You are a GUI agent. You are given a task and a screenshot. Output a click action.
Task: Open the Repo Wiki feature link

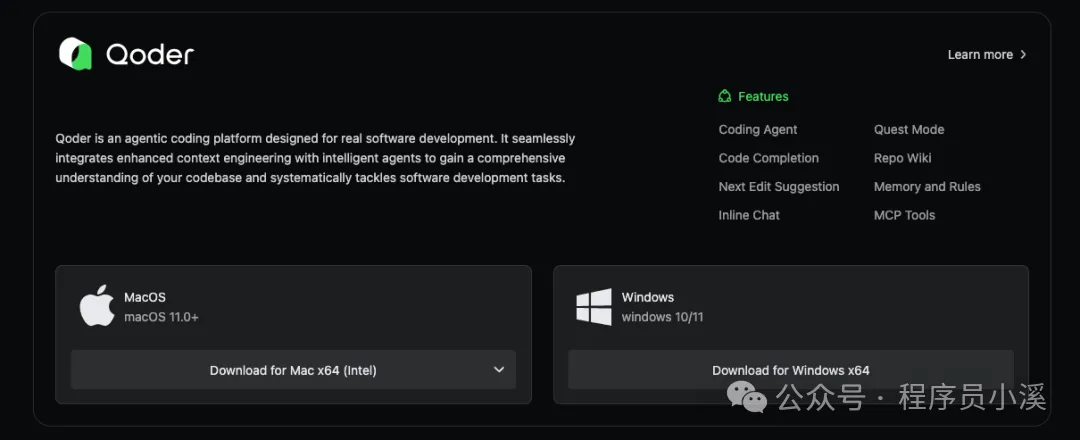pos(902,158)
